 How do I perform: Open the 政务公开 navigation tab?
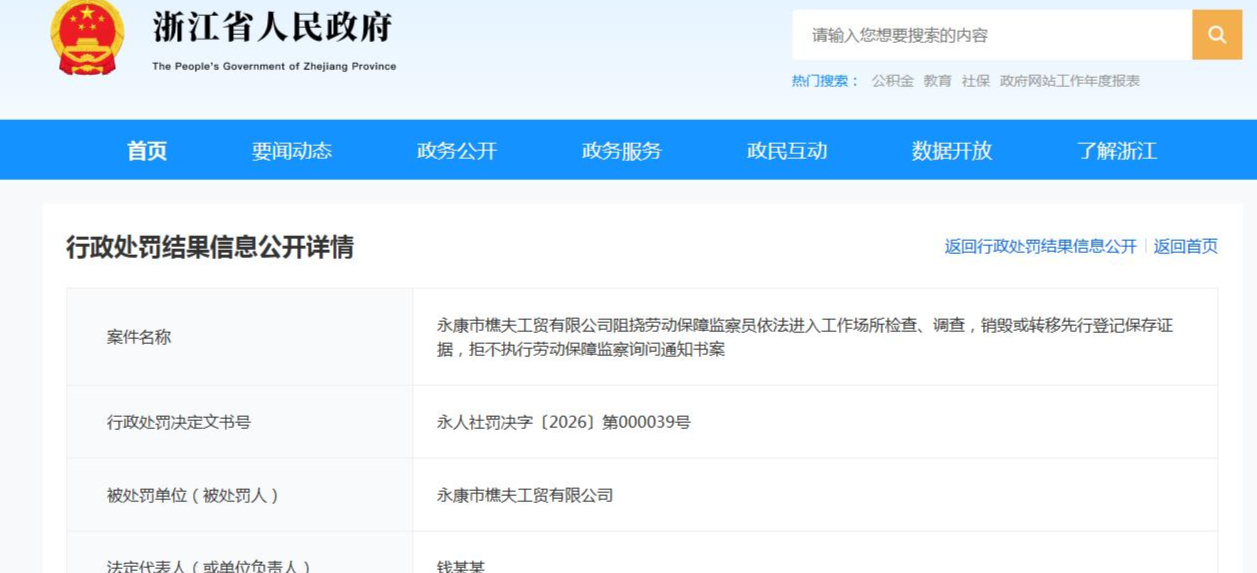[457, 151]
